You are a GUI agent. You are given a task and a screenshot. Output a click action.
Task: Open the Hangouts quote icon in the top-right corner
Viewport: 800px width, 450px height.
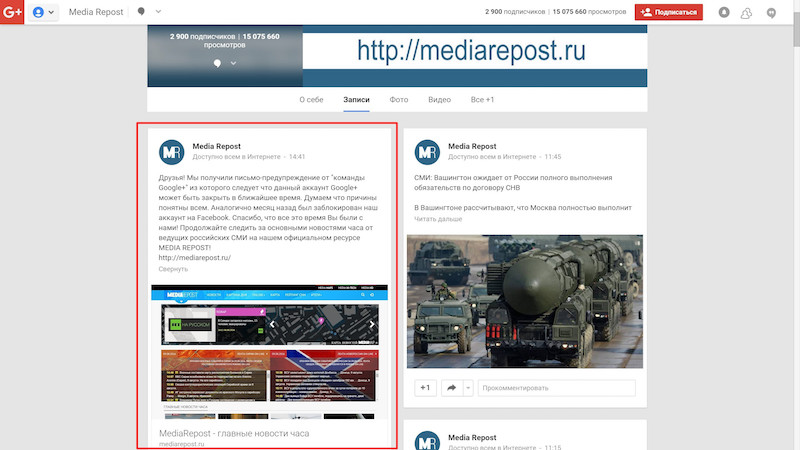[x=771, y=13]
